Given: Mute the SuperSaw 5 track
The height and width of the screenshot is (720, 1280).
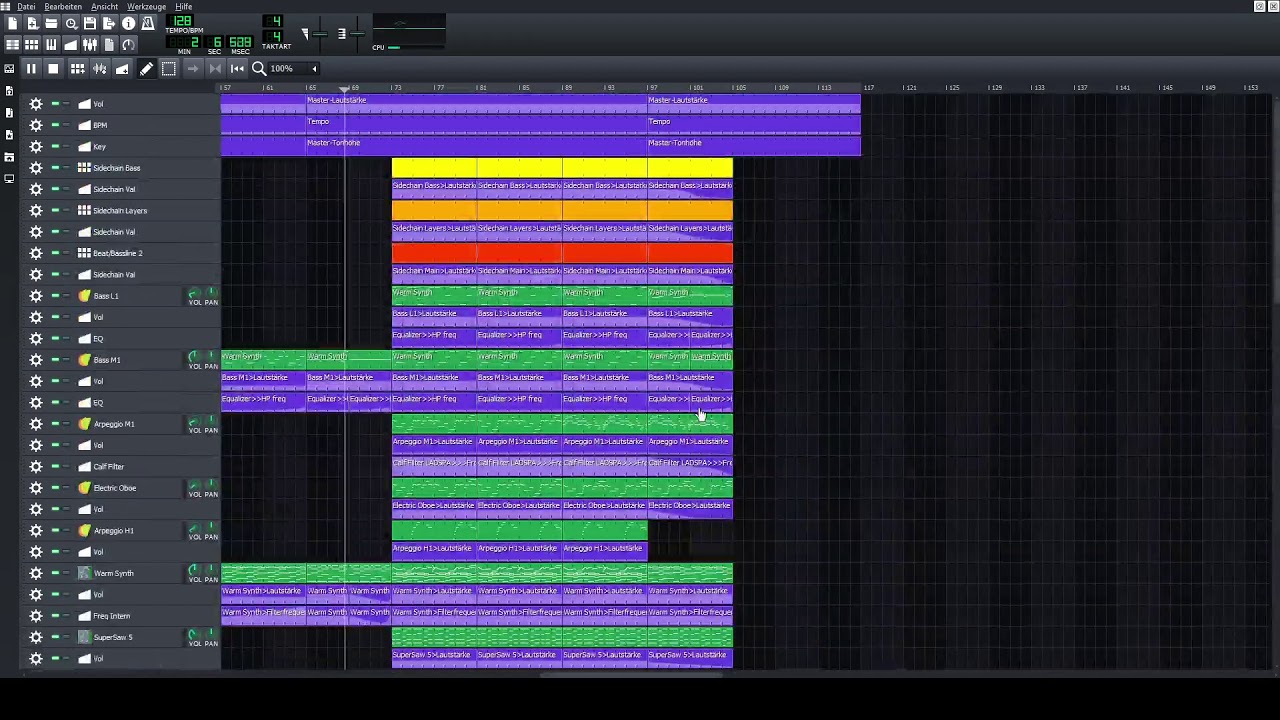Looking at the screenshot, I should (x=55, y=638).
